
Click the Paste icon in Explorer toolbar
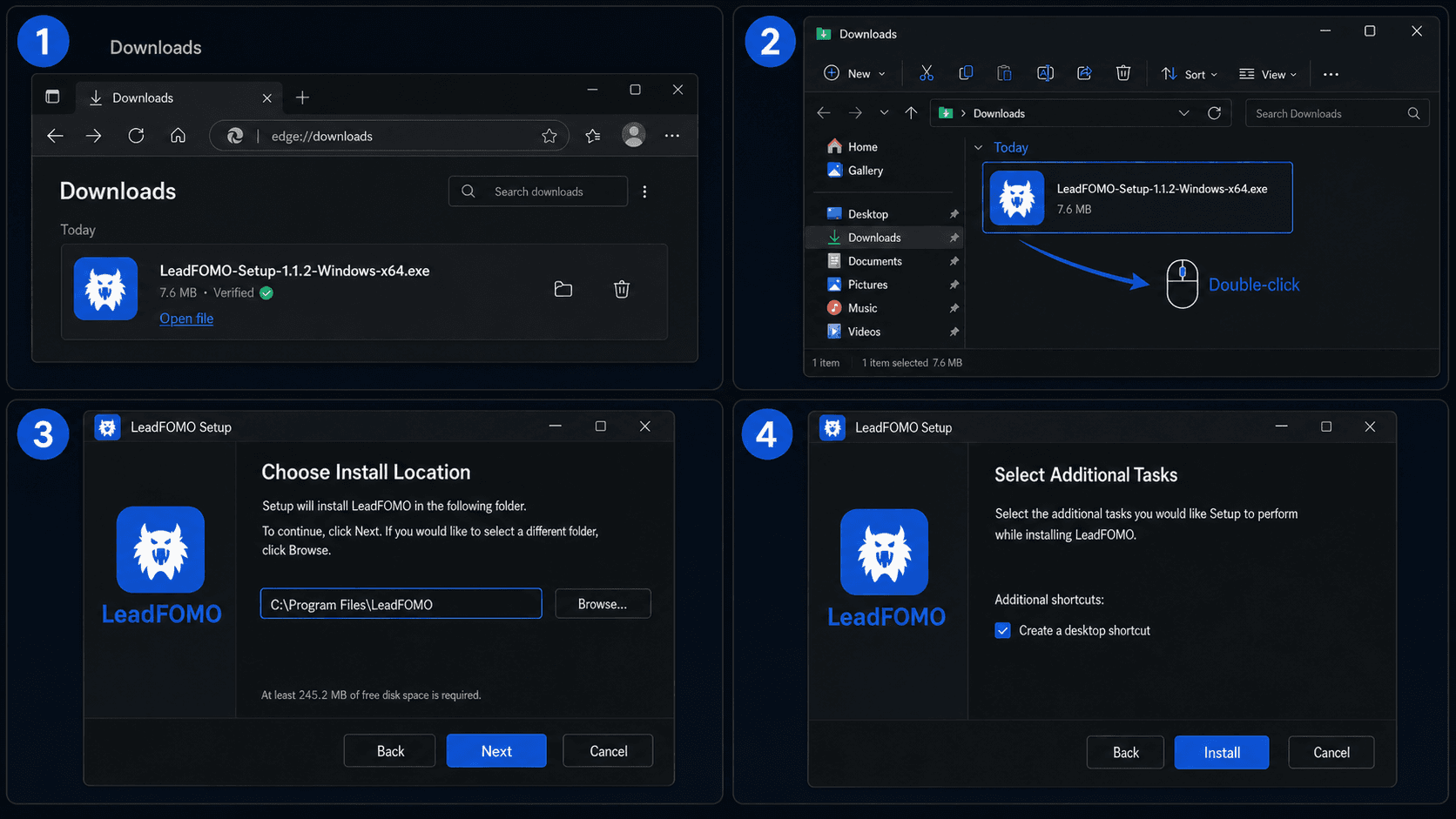click(1004, 73)
